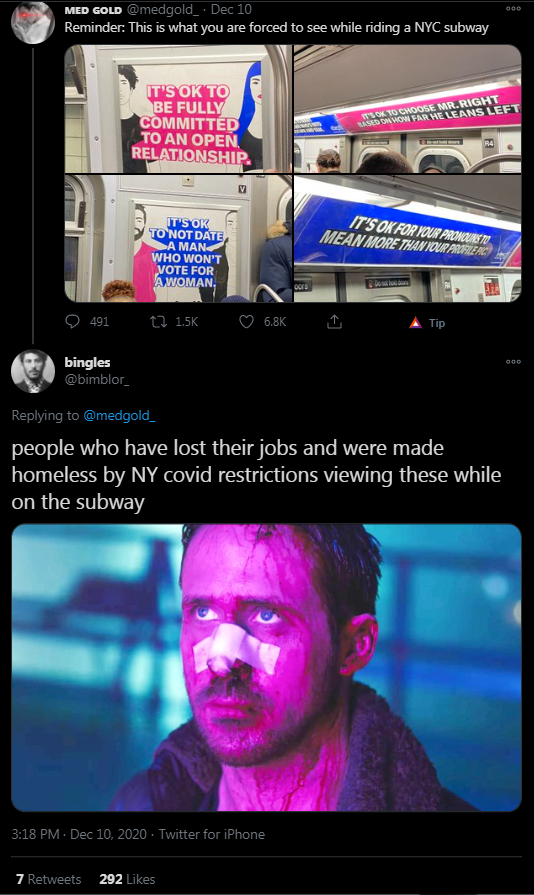
Task: View the 7 Retweets list
Action: (48, 879)
